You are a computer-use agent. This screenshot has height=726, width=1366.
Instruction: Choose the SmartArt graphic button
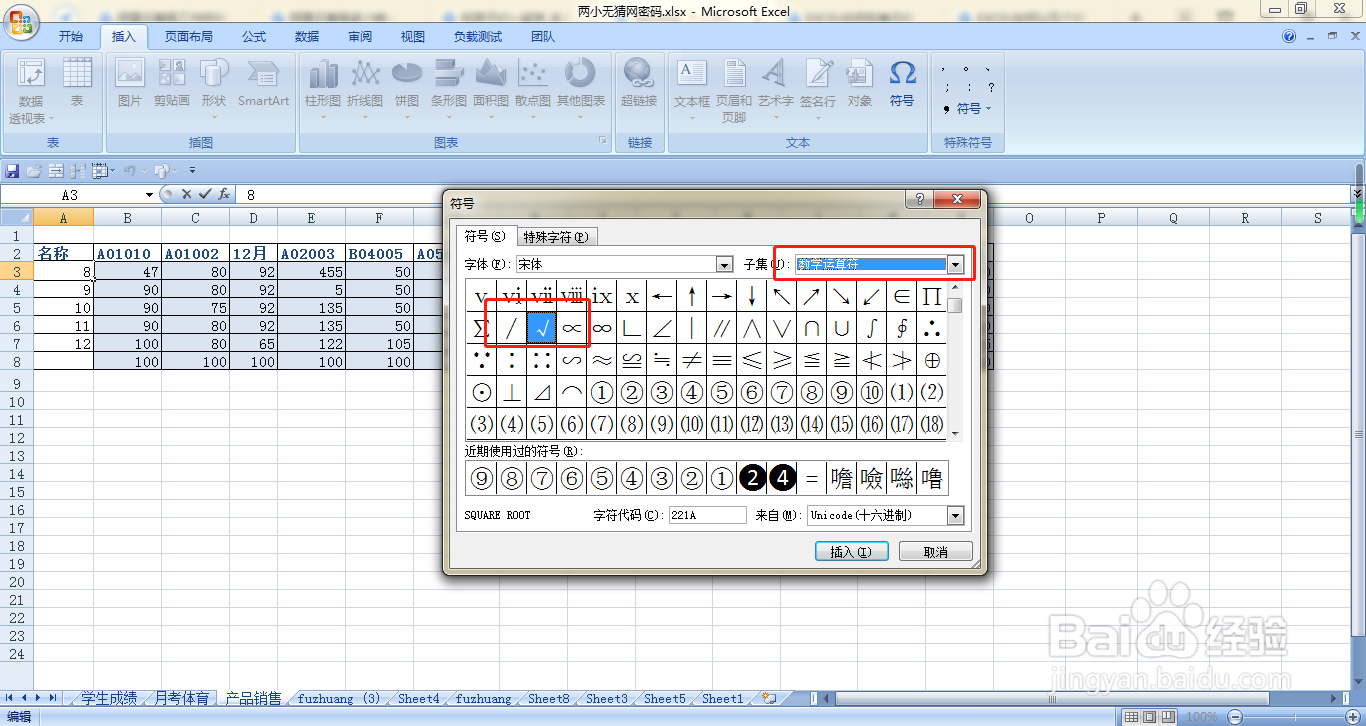263,84
